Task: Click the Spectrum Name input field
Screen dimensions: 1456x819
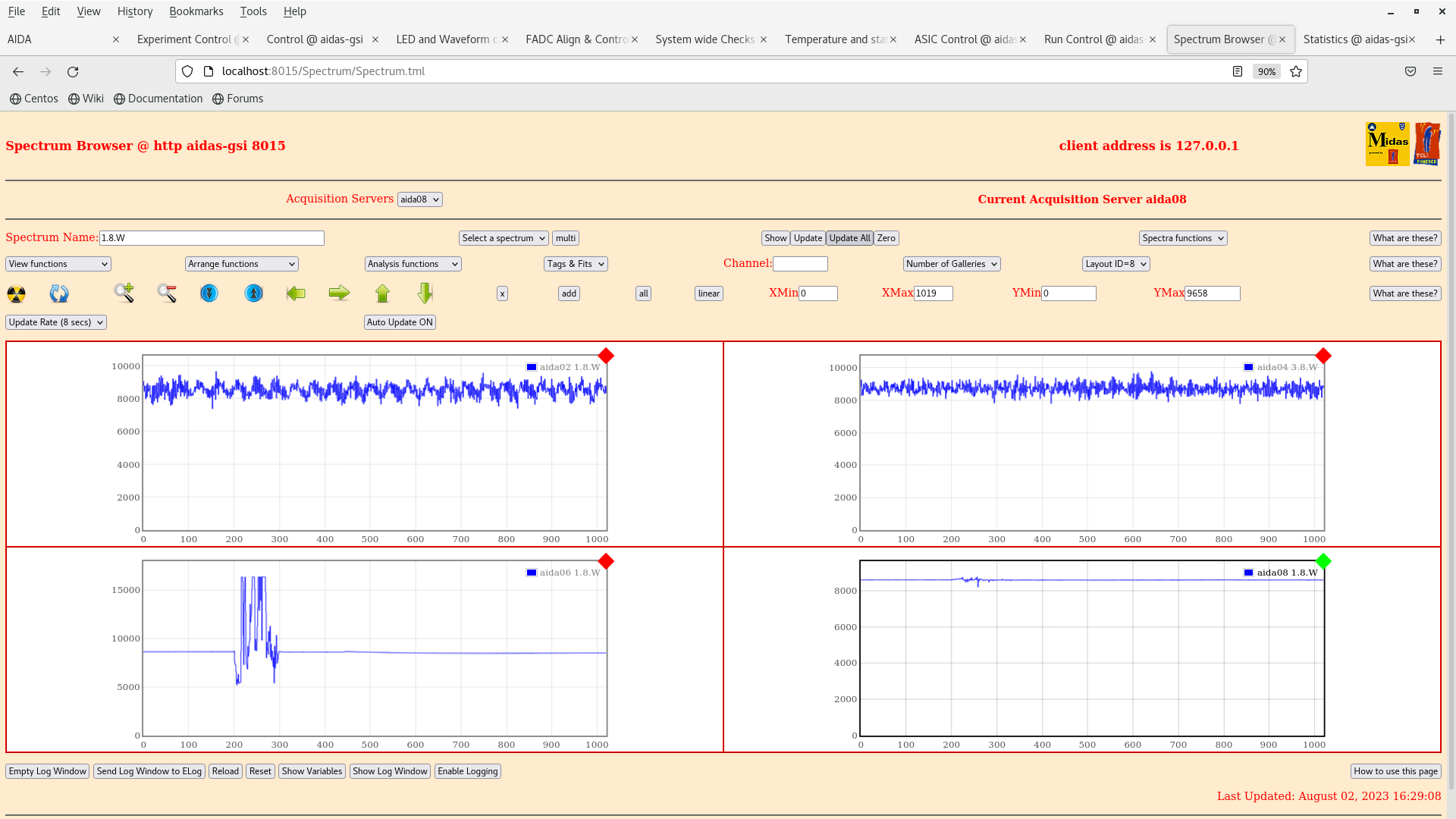Action: (x=212, y=238)
